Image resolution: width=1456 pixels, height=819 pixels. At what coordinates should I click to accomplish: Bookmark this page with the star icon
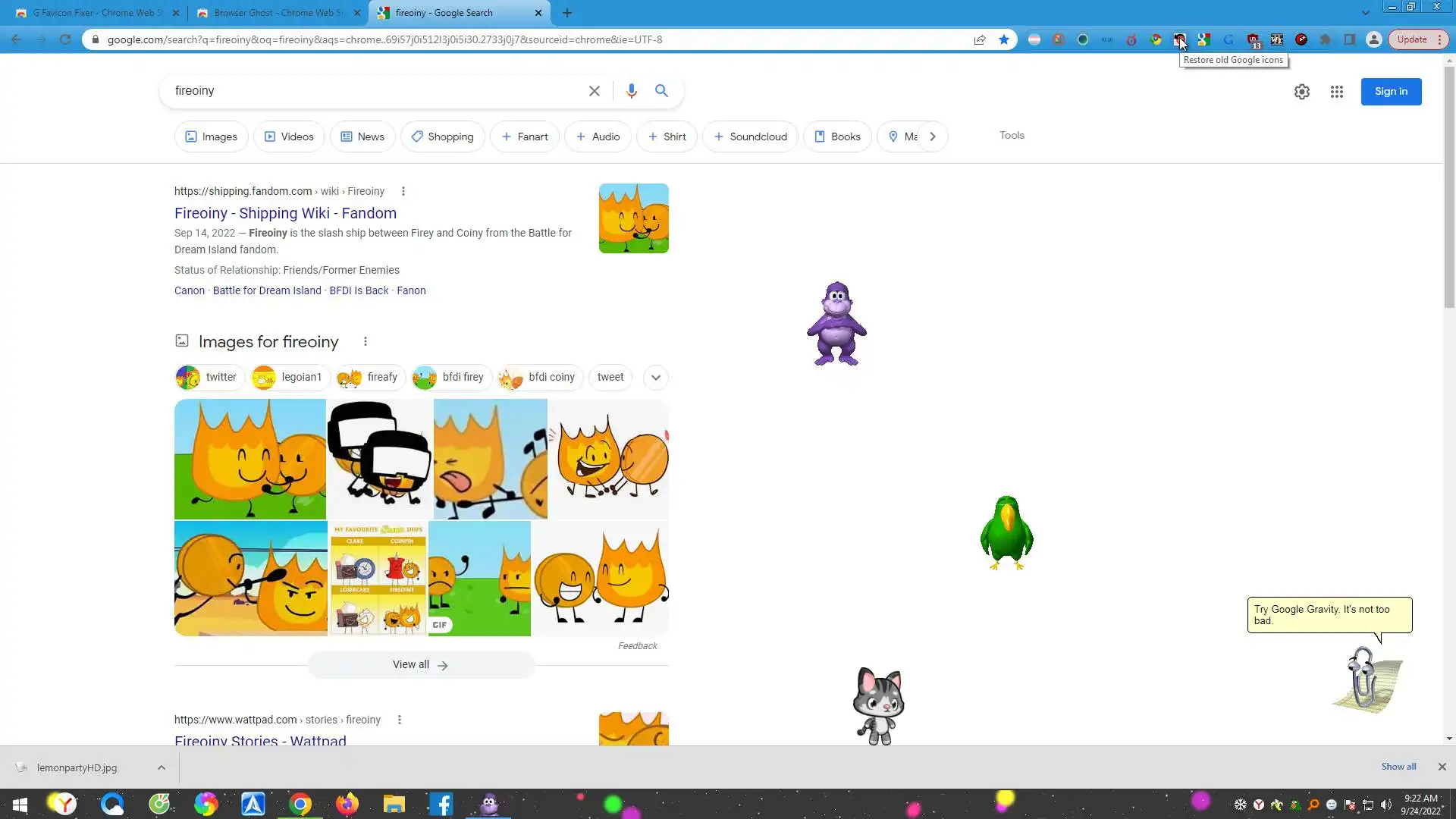(1004, 39)
